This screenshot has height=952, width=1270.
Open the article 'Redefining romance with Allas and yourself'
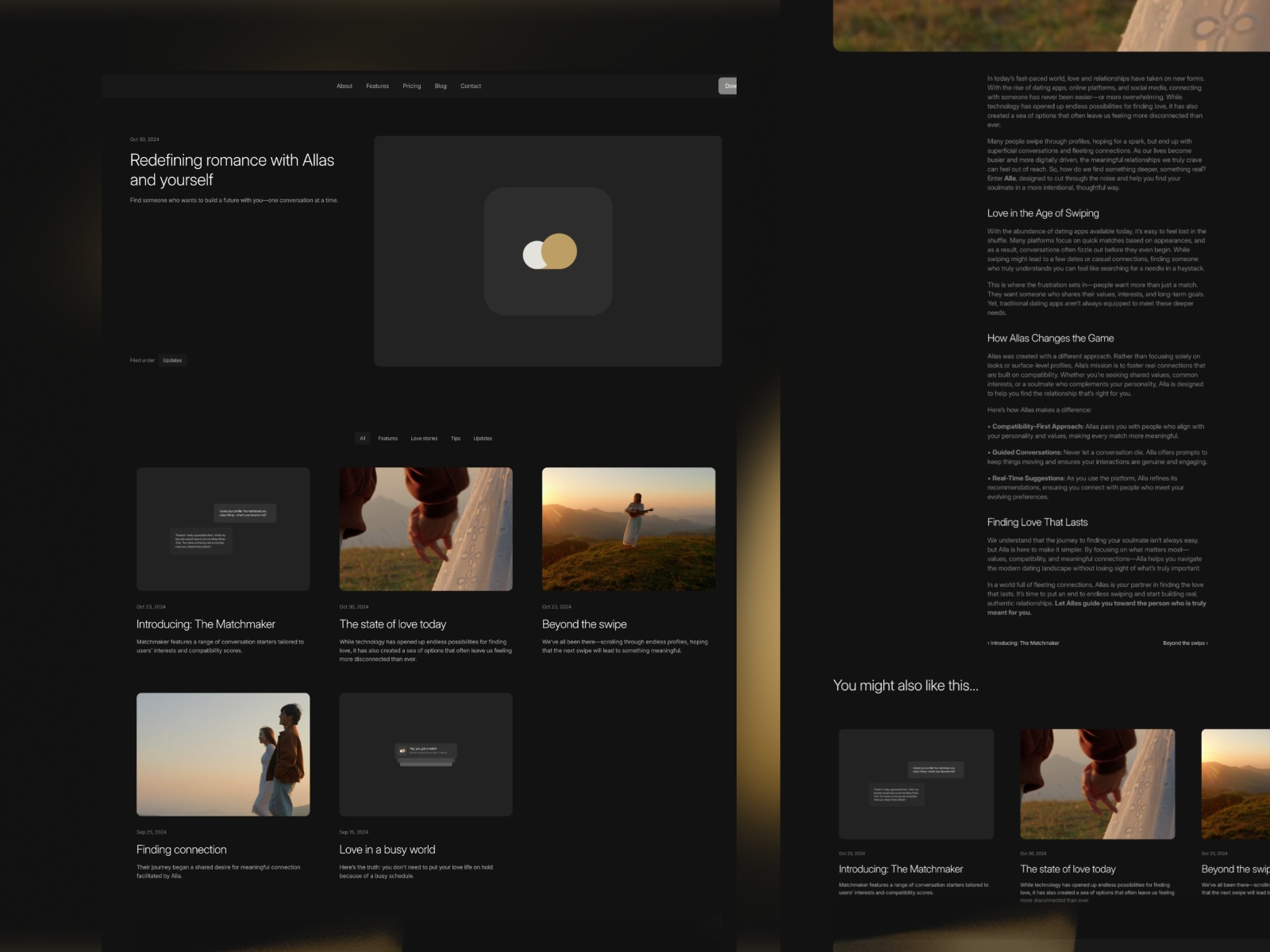pyautogui.click(x=232, y=169)
